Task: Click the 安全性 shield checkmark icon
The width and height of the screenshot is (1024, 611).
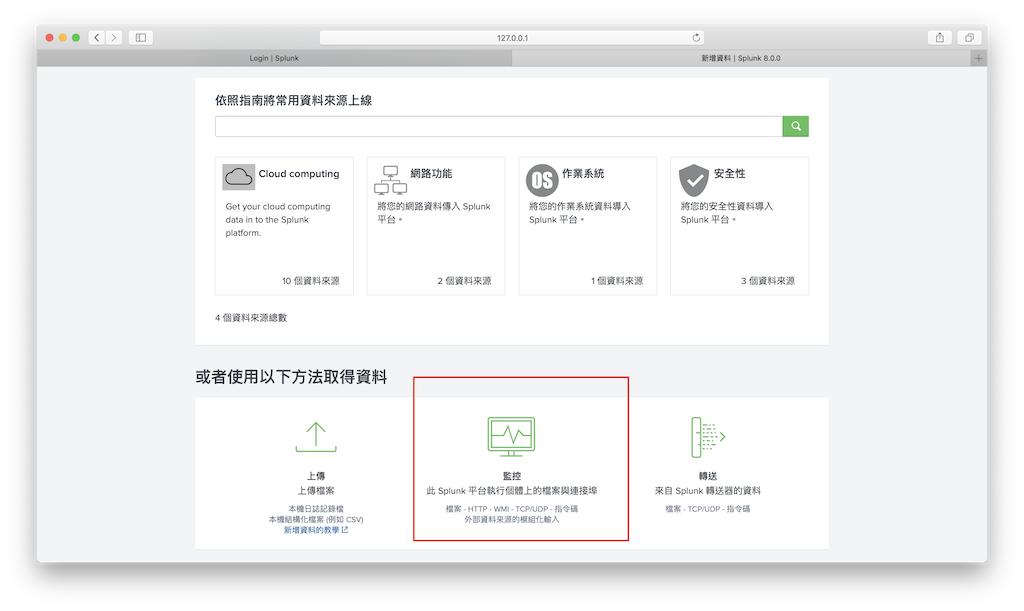Action: click(x=694, y=180)
